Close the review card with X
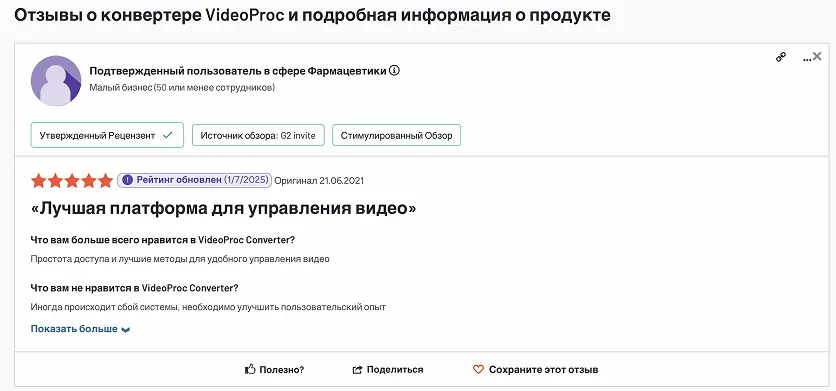The height and width of the screenshot is (391, 836). pyautogui.click(x=817, y=56)
